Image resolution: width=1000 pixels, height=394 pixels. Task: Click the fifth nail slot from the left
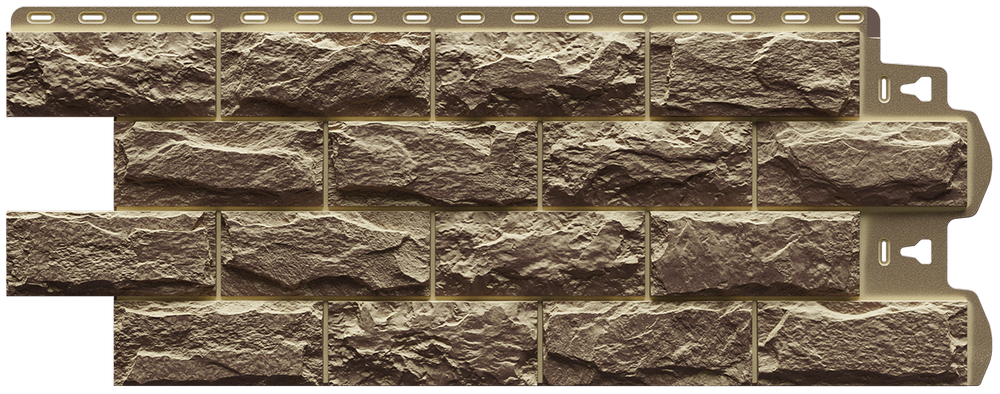[254, 17]
